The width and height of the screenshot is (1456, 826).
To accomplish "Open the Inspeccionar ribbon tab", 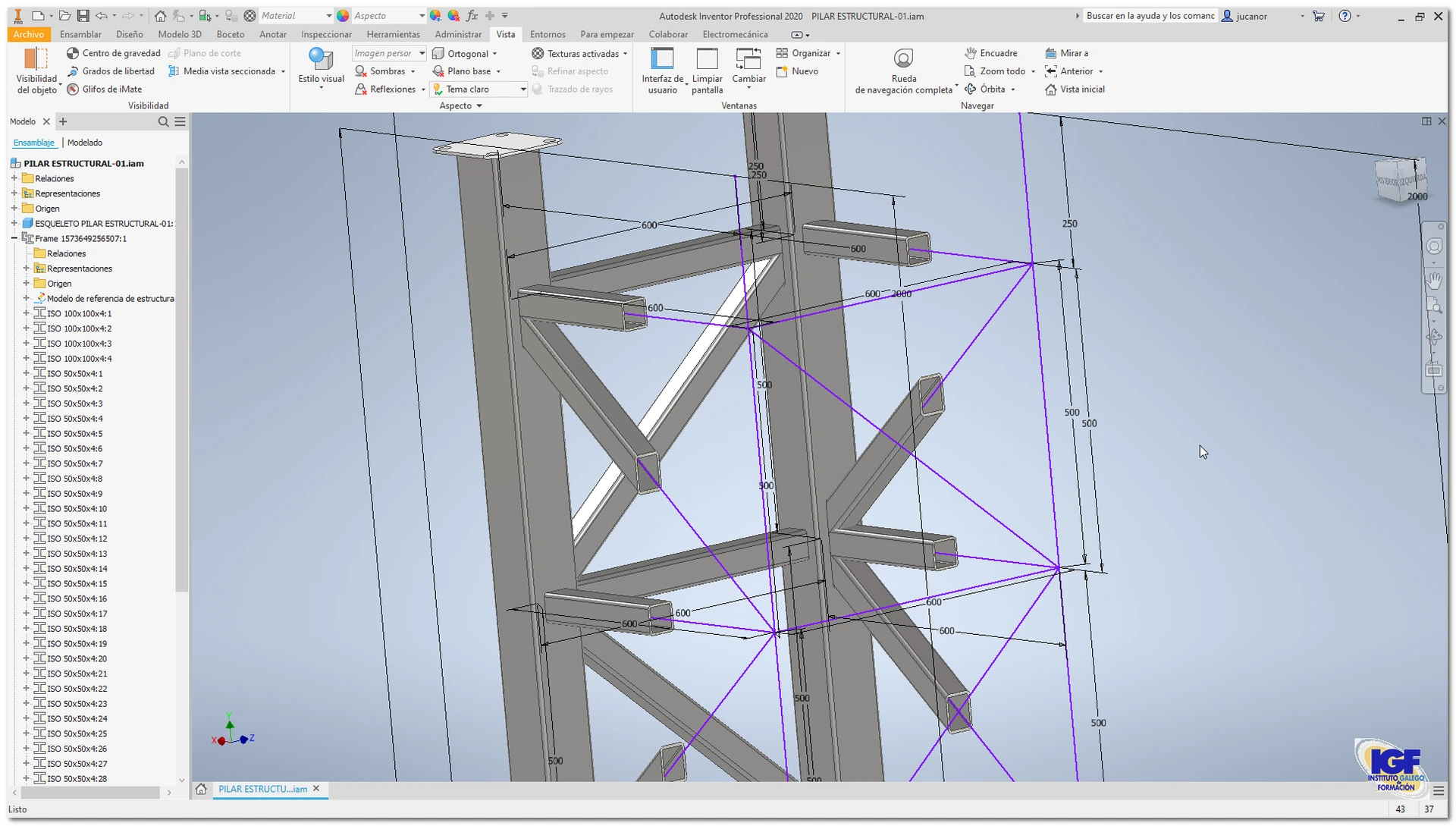I will click(x=326, y=34).
